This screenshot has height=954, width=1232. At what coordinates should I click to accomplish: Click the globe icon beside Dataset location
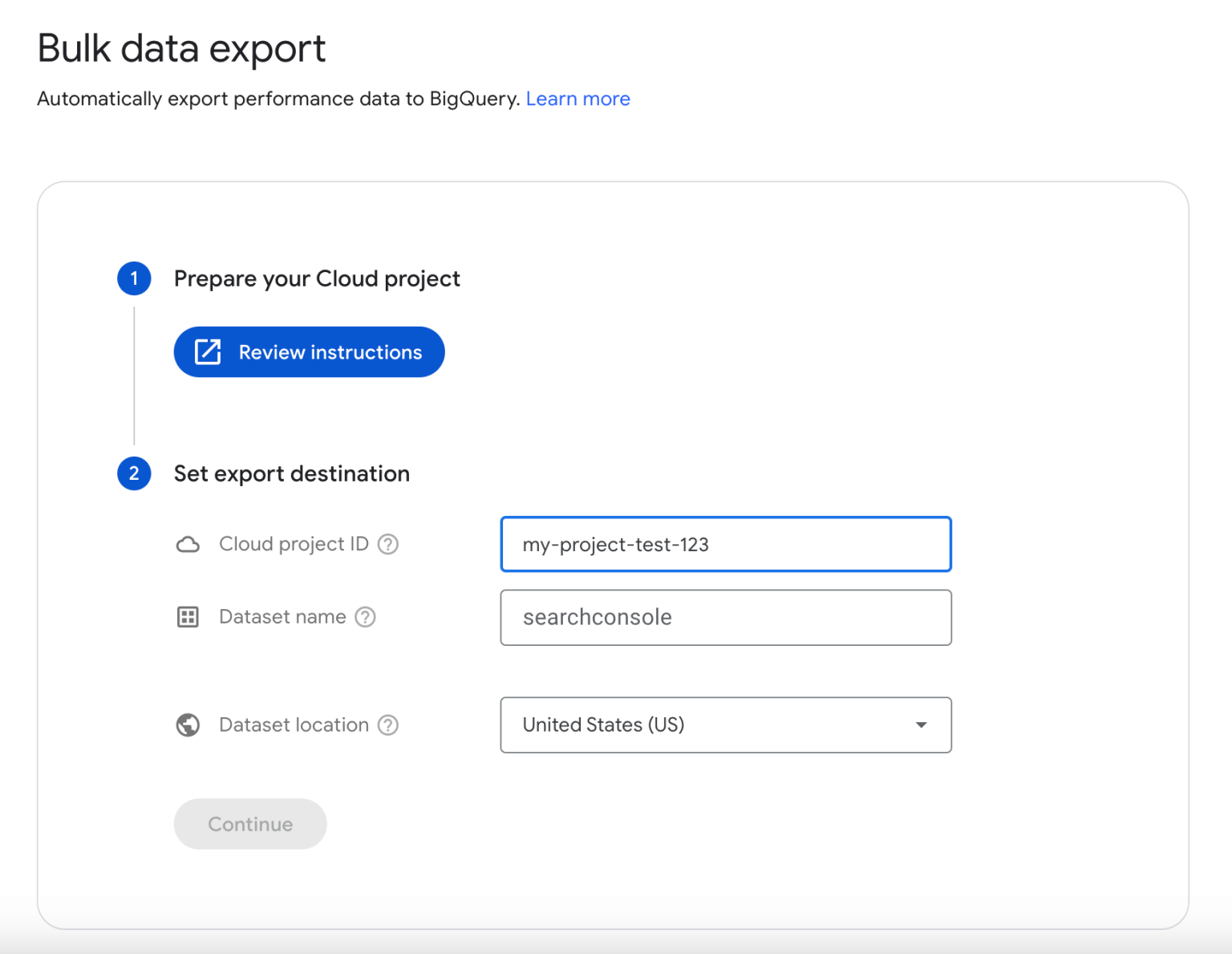[187, 725]
